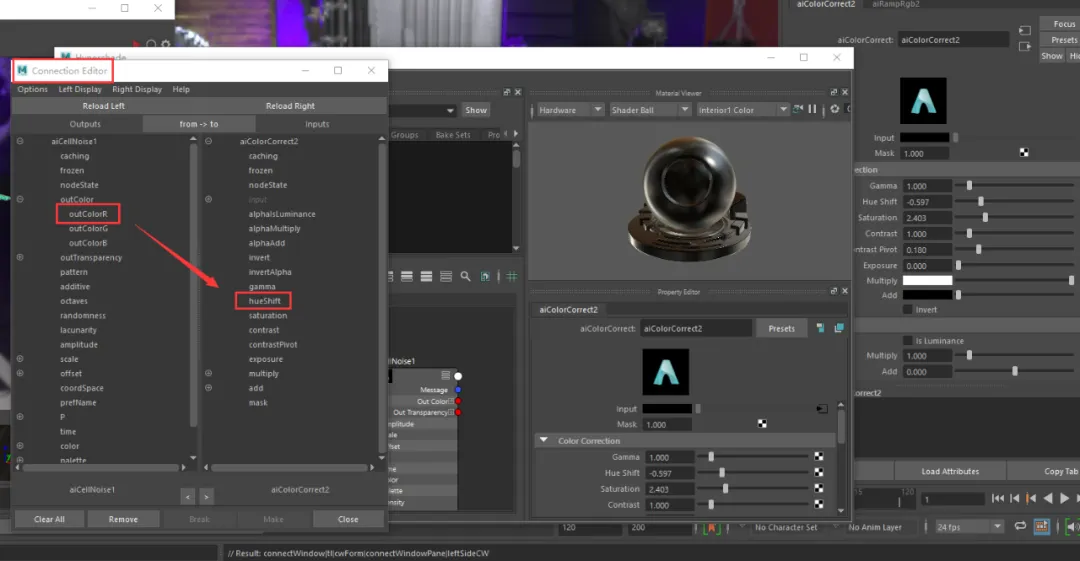
Task: Click the Presets button in Property Editor
Action: point(781,329)
